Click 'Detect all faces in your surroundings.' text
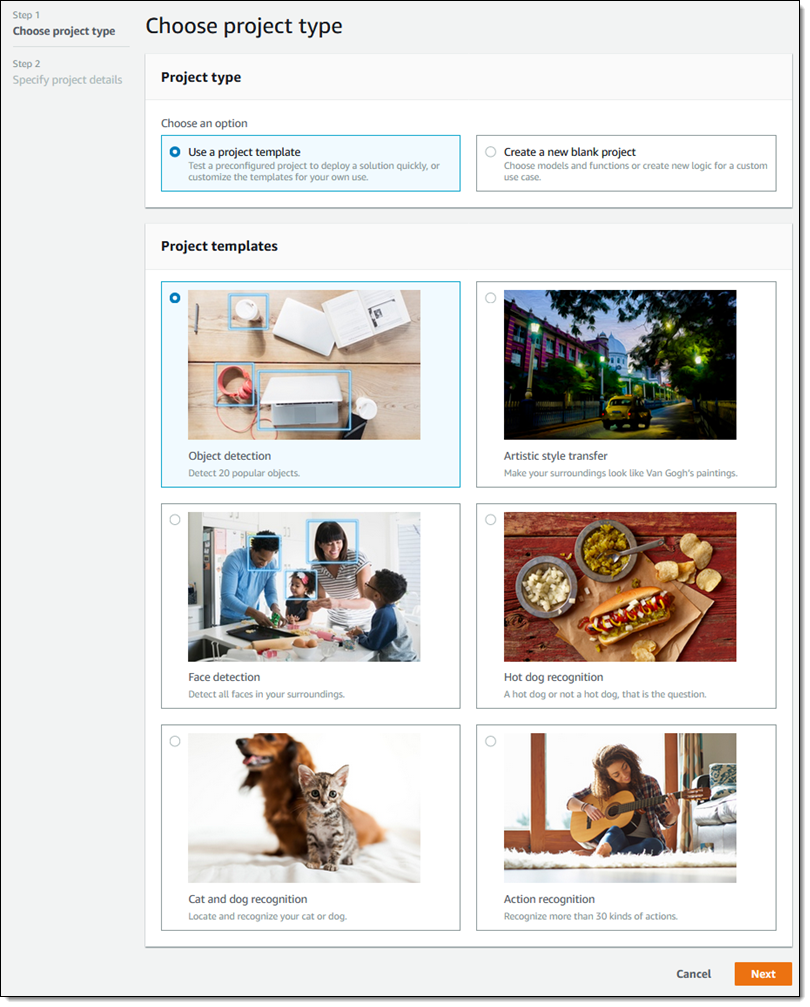This screenshot has width=810, height=1007. (x=267, y=694)
